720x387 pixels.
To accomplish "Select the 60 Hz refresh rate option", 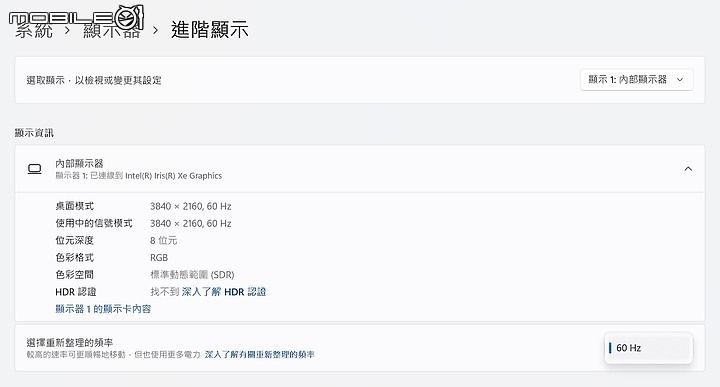I will pyautogui.click(x=648, y=348).
